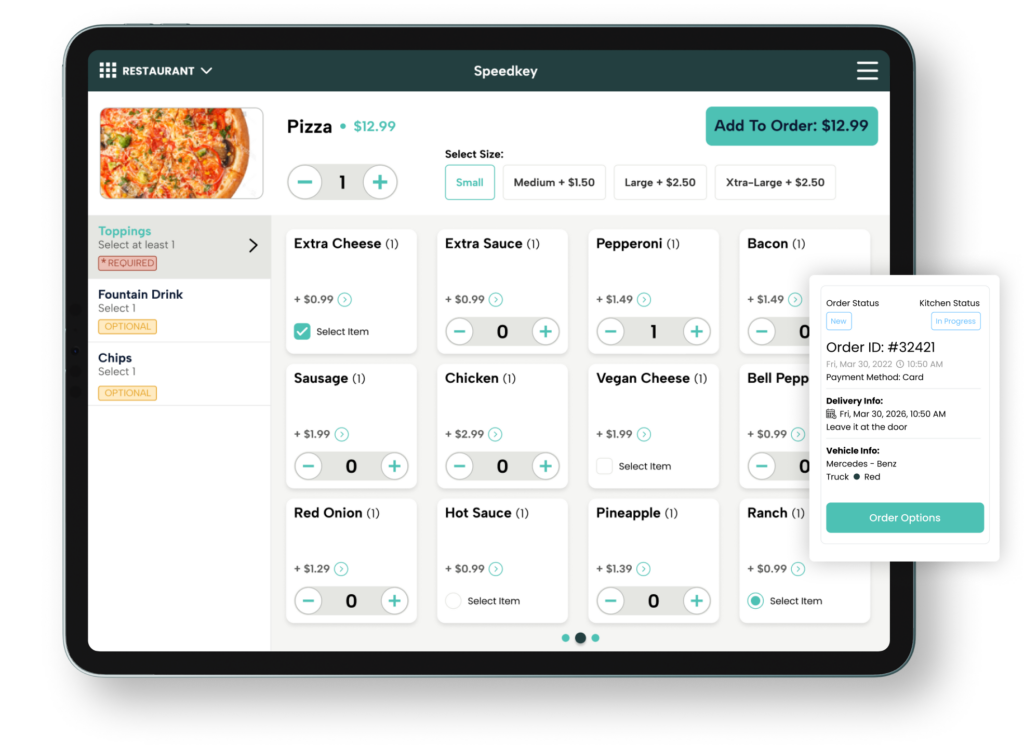Increase Pepperoni quantity with plus stepper

click(x=697, y=330)
